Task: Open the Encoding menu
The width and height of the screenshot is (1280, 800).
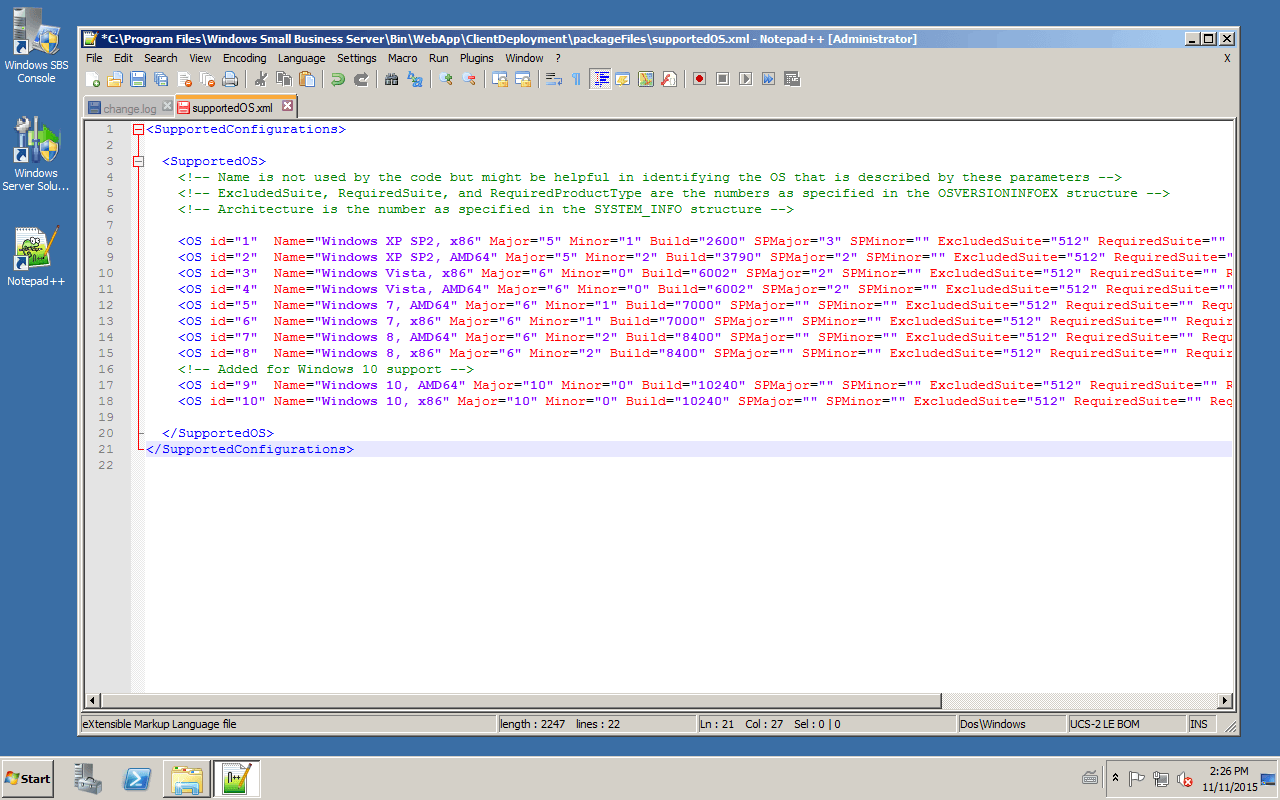Action: [244, 58]
